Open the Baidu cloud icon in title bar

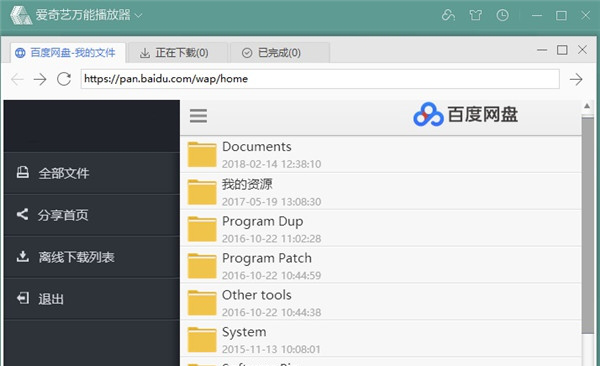[448, 15]
